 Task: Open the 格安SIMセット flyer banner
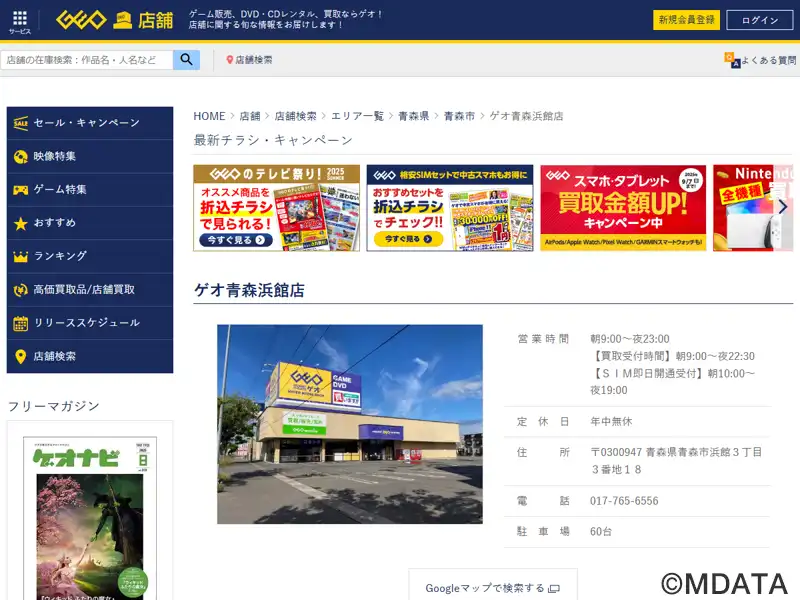point(450,208)
